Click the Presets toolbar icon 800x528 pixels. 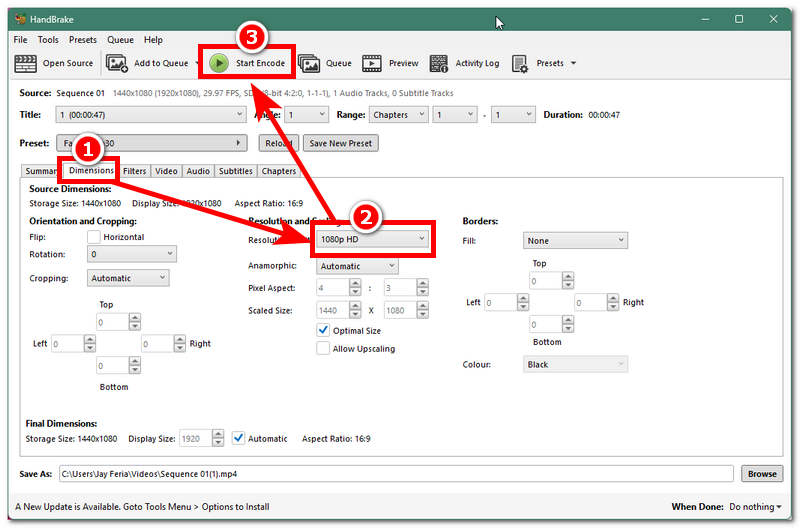520,64
